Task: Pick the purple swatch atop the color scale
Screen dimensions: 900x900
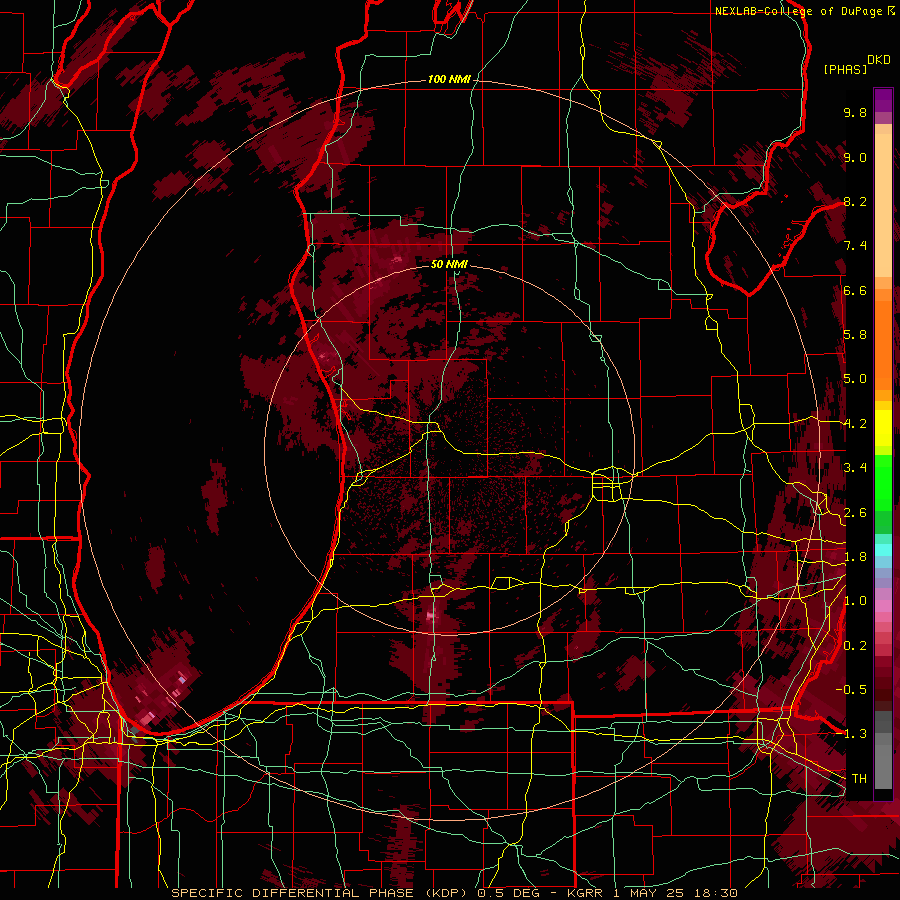Action: pyautogui.click(x=883, y=100)
